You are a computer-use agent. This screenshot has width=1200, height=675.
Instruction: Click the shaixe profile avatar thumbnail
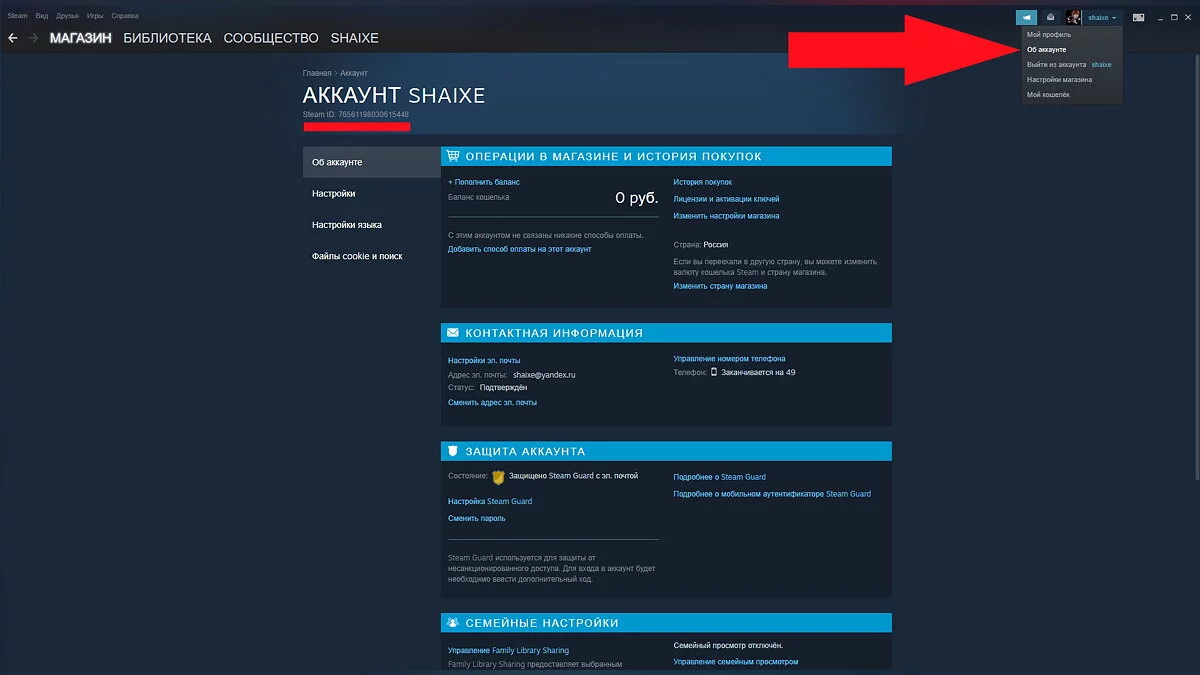(1074, 17)
